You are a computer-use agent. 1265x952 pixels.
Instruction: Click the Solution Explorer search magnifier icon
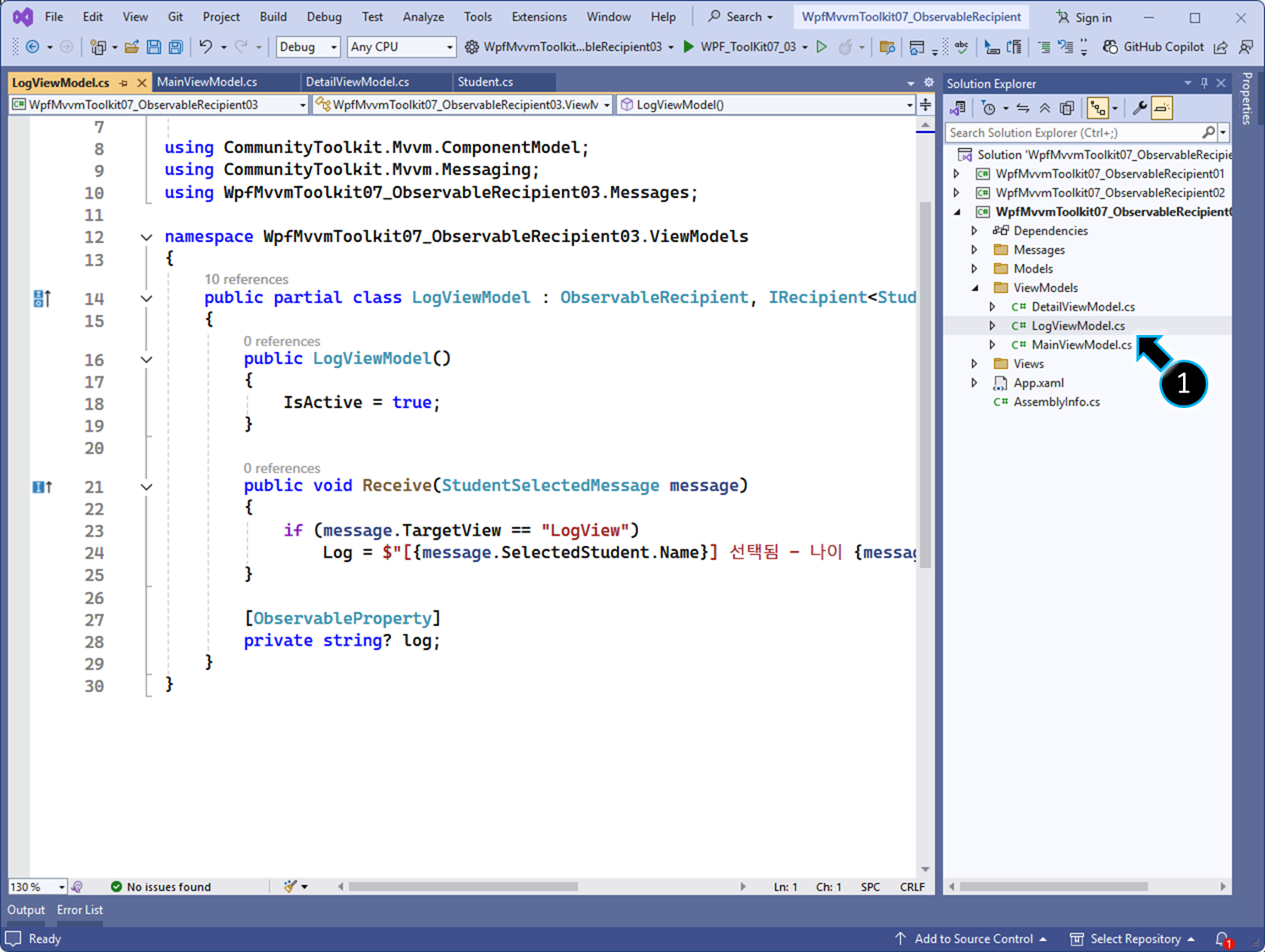click(x=1208, y=132)
